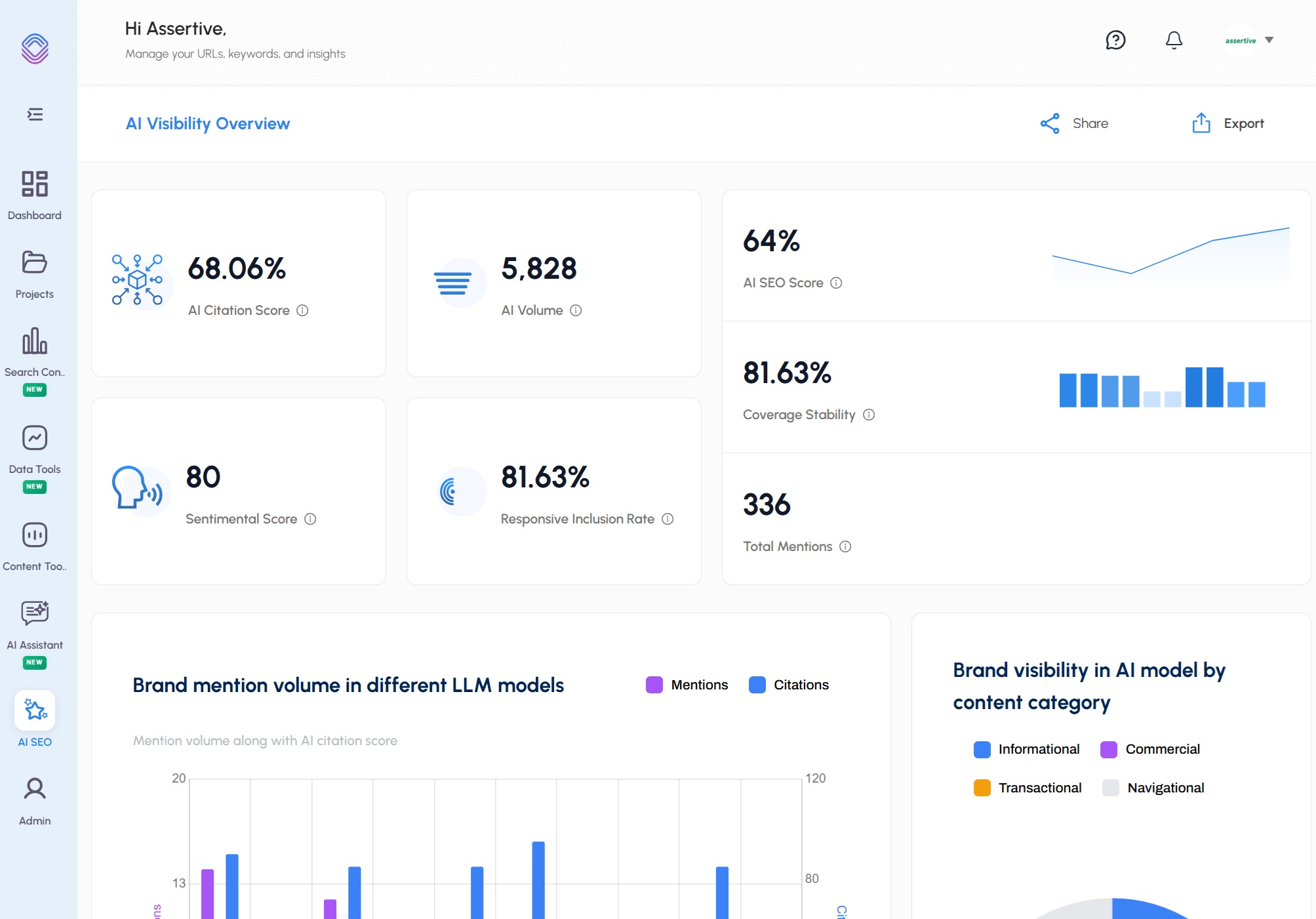Click the 336 Total Mentions value
Image resolution: width=1316 pixels, height=919 pixels.
(767, 504)
